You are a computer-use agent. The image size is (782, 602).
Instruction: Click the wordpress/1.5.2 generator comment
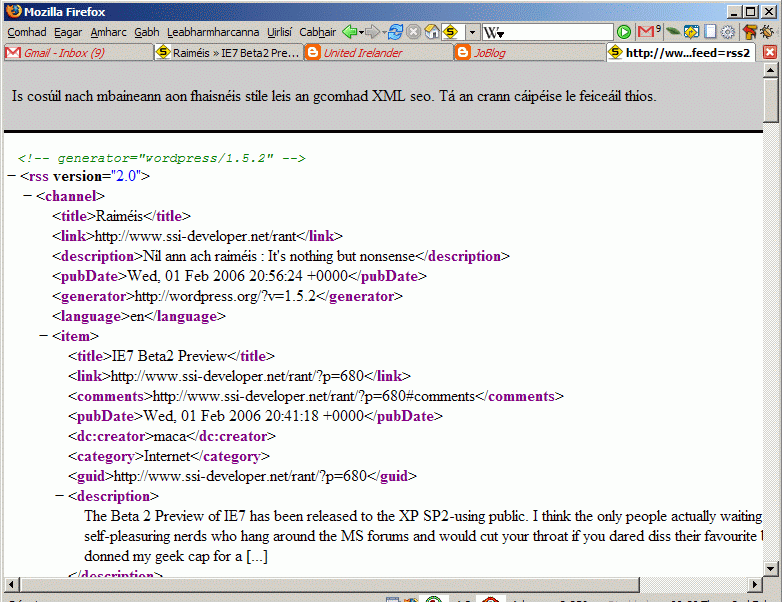tap(161, 158)
